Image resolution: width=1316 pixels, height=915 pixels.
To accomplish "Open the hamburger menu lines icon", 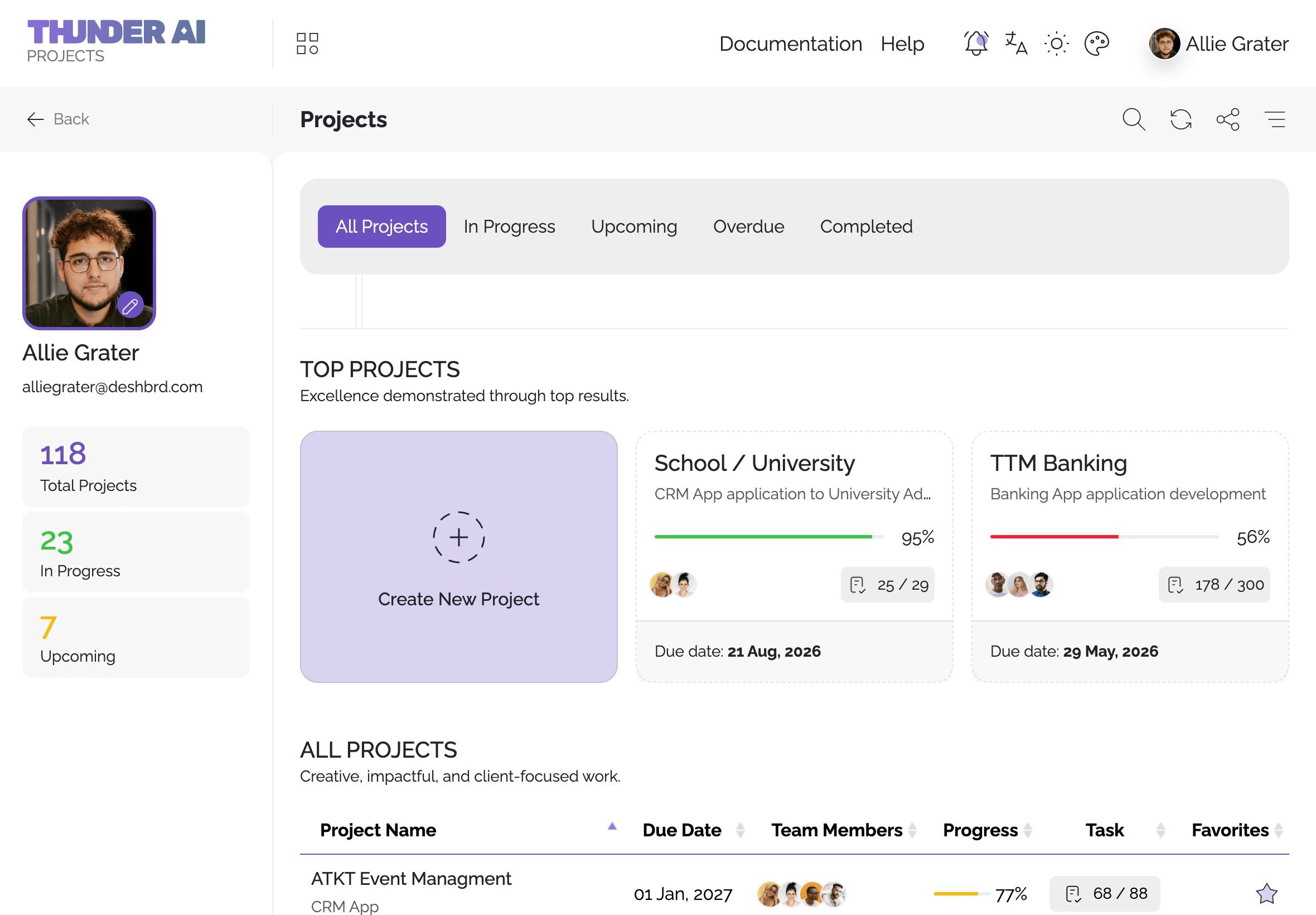I will [1275, 119].
